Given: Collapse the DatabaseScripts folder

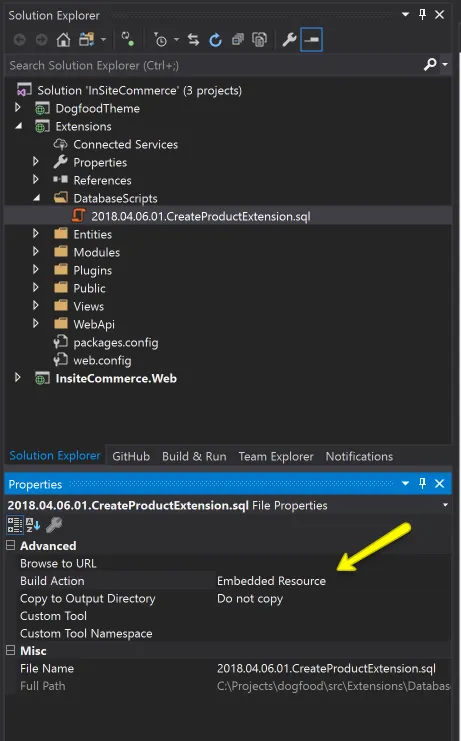Looking at the screenshot, I should (36, 198).
